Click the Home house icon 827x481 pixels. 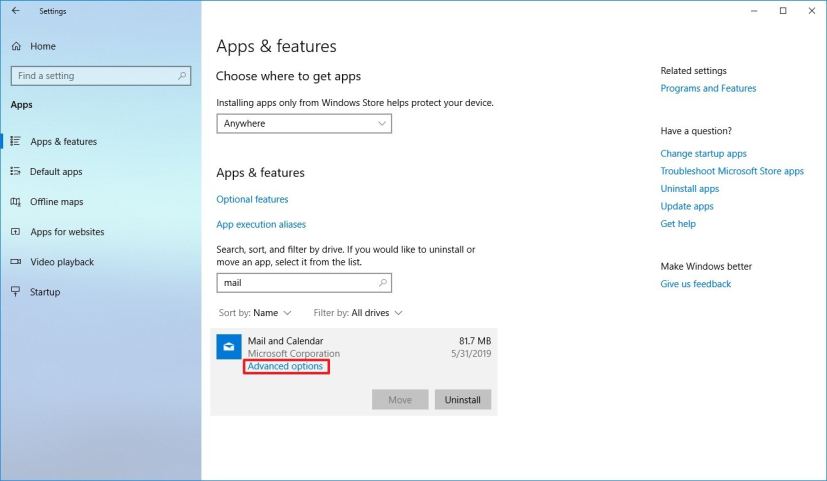pos(16,46)
